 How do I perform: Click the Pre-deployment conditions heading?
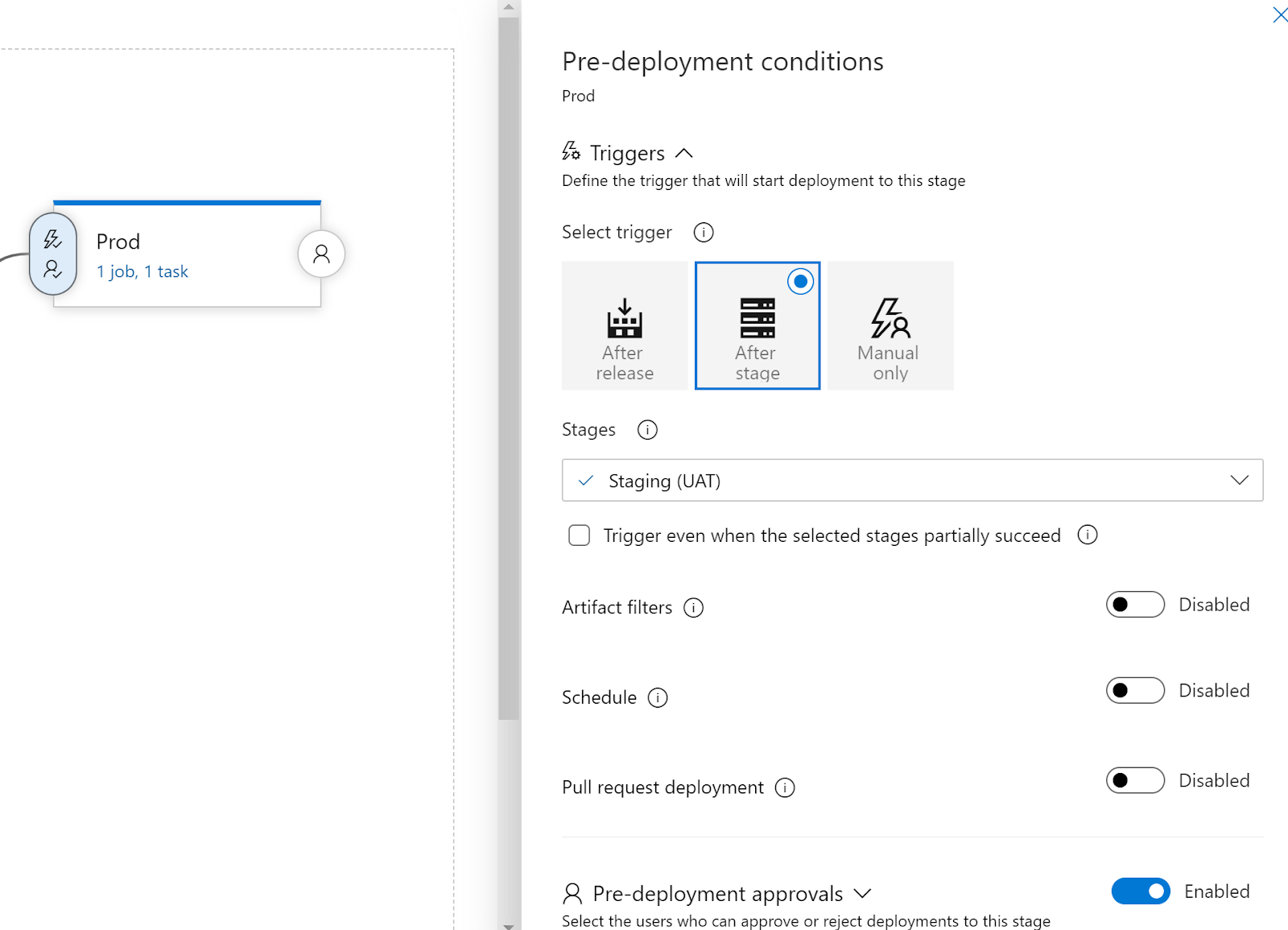point(722,60)
